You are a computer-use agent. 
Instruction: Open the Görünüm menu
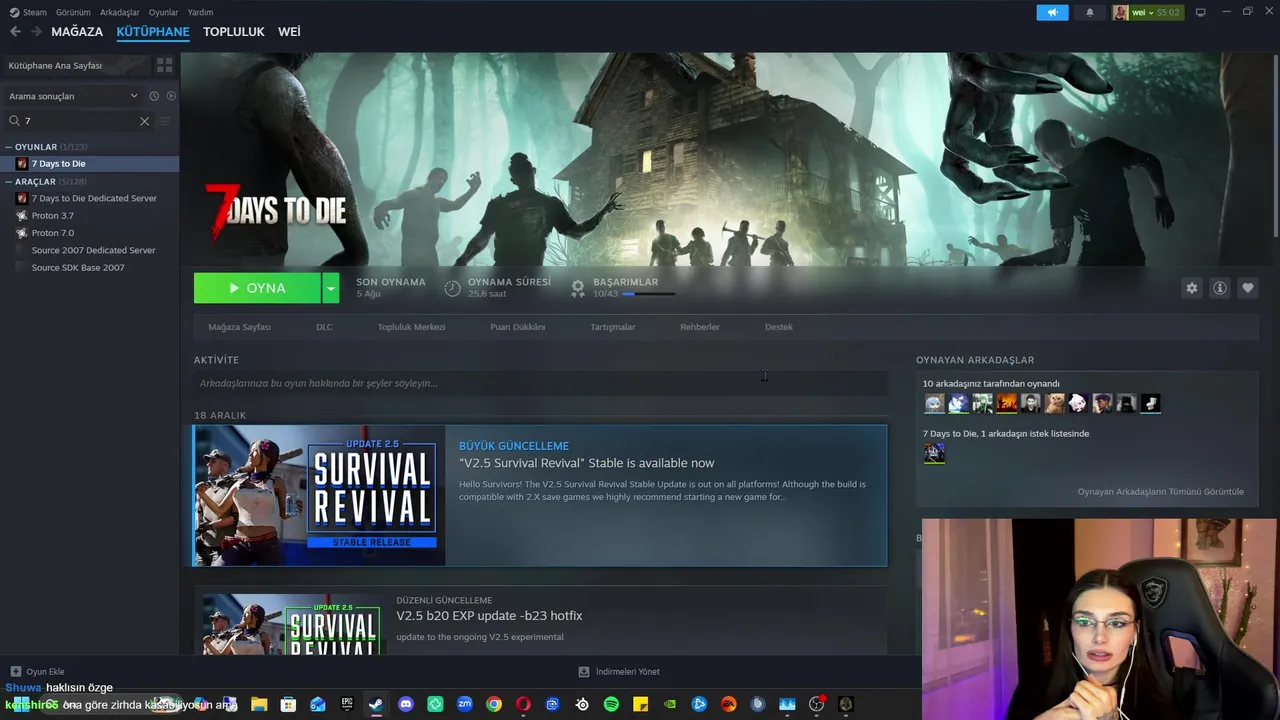[x=73, y=12]
